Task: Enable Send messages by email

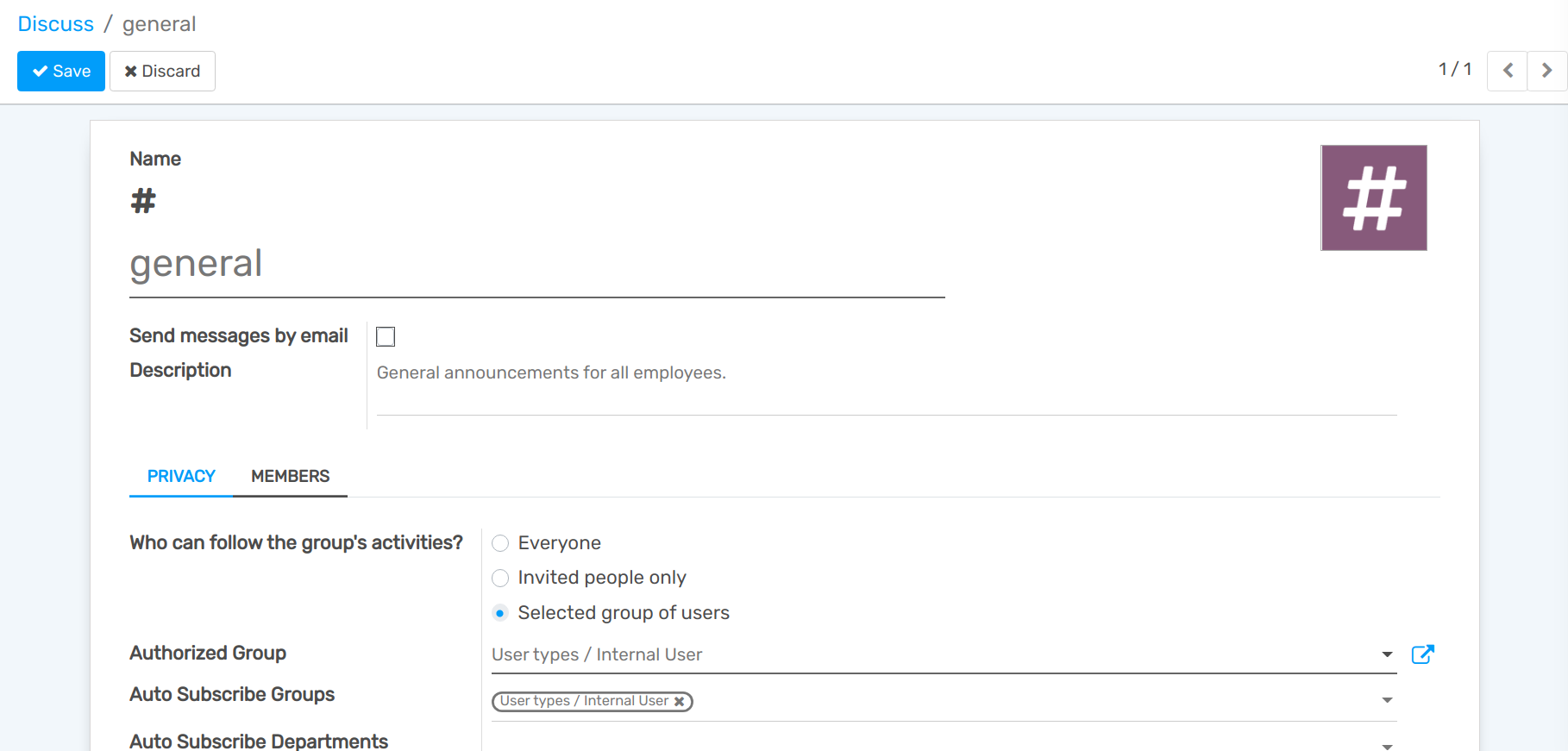Action: [x=386, y=336]
